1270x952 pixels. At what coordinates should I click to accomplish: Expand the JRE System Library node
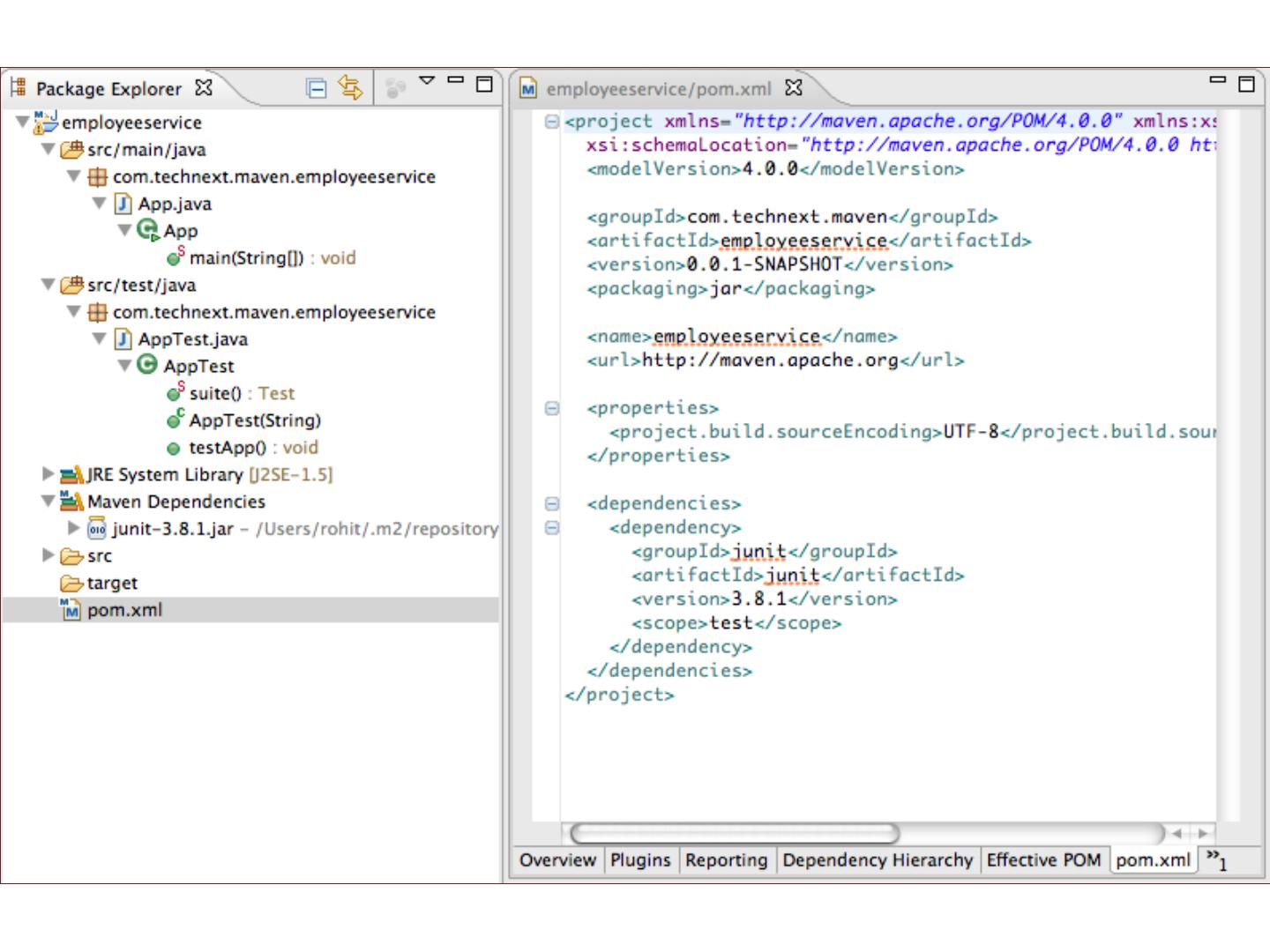click(x=48, y=474)
